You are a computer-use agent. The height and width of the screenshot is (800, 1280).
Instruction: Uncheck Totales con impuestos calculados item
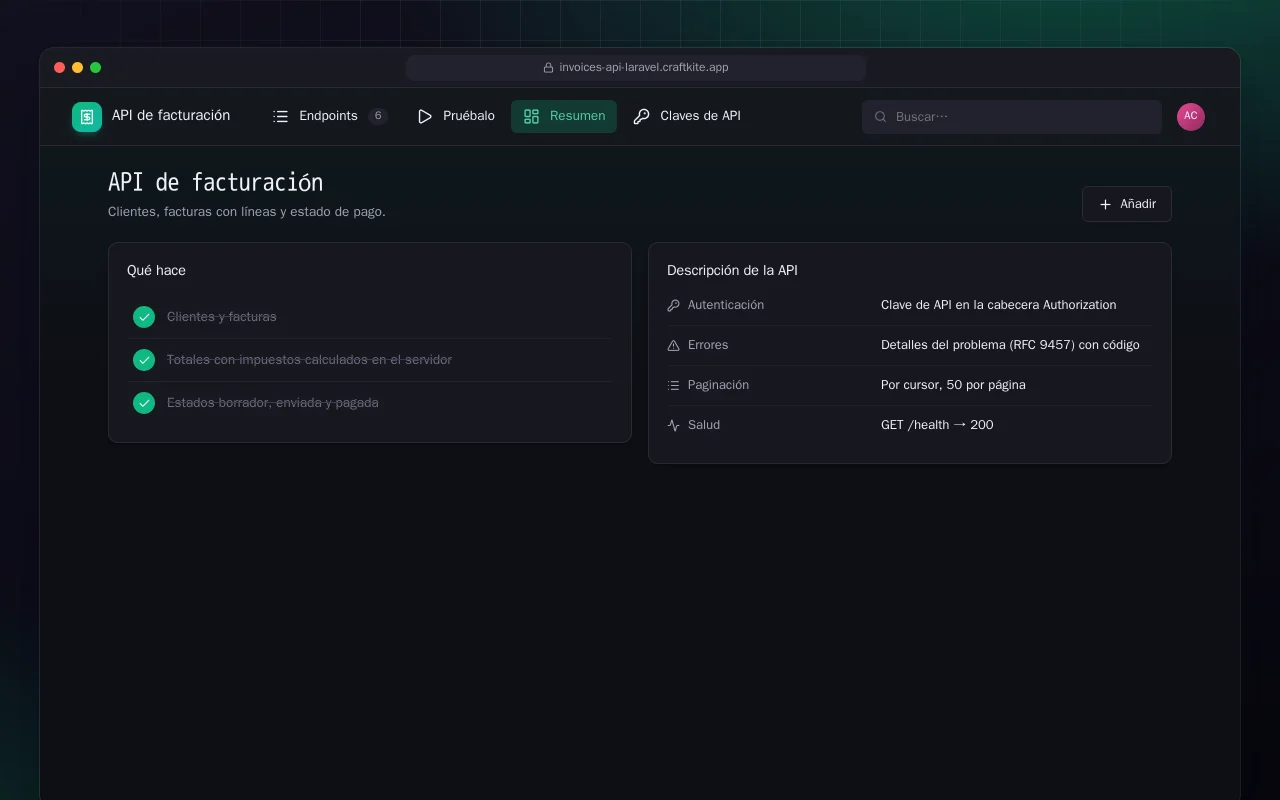pos(144,360)
